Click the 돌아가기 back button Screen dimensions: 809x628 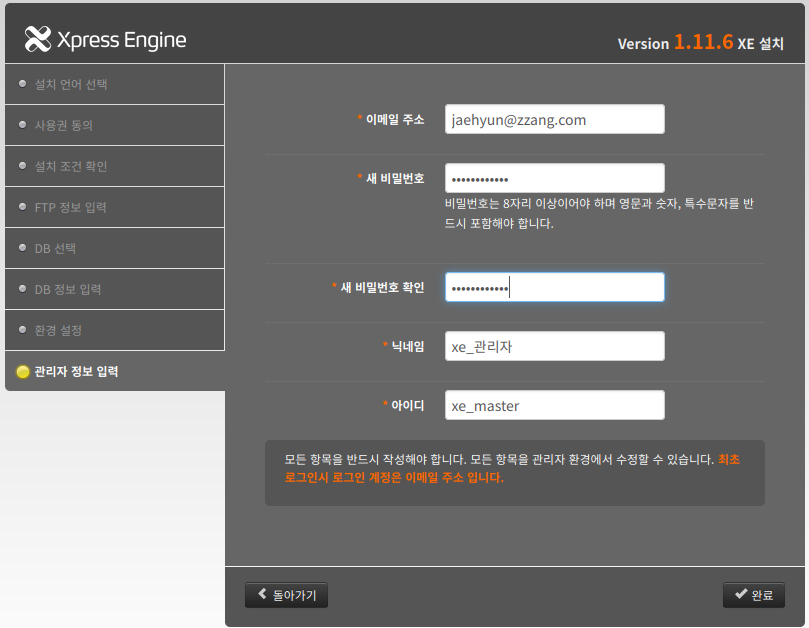click(x=286, y=595)
